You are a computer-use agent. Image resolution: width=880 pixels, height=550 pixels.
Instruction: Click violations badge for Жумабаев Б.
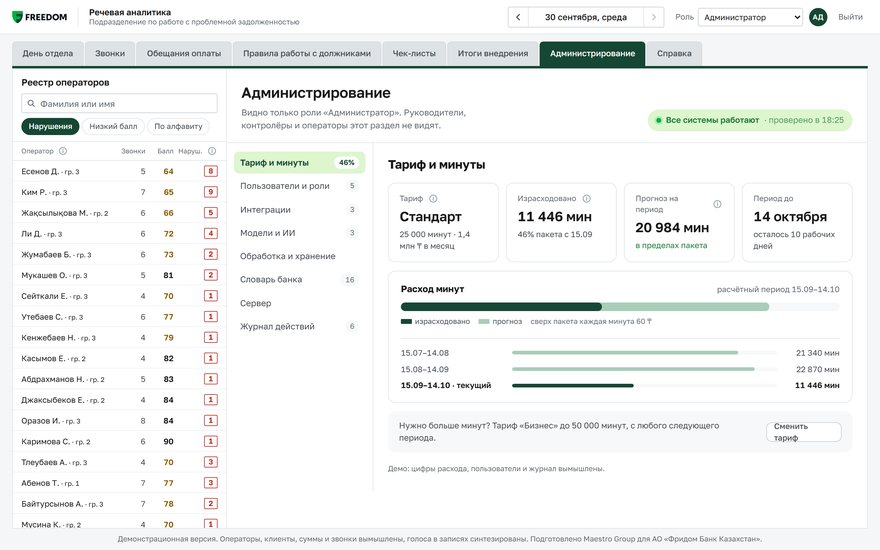pyautogui.click(x=210, y=254)
